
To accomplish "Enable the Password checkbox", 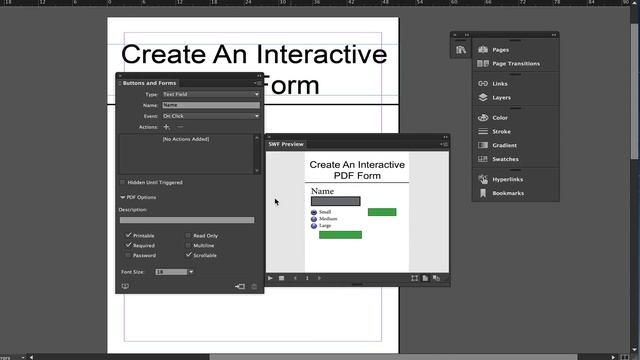I will point(129,255).
